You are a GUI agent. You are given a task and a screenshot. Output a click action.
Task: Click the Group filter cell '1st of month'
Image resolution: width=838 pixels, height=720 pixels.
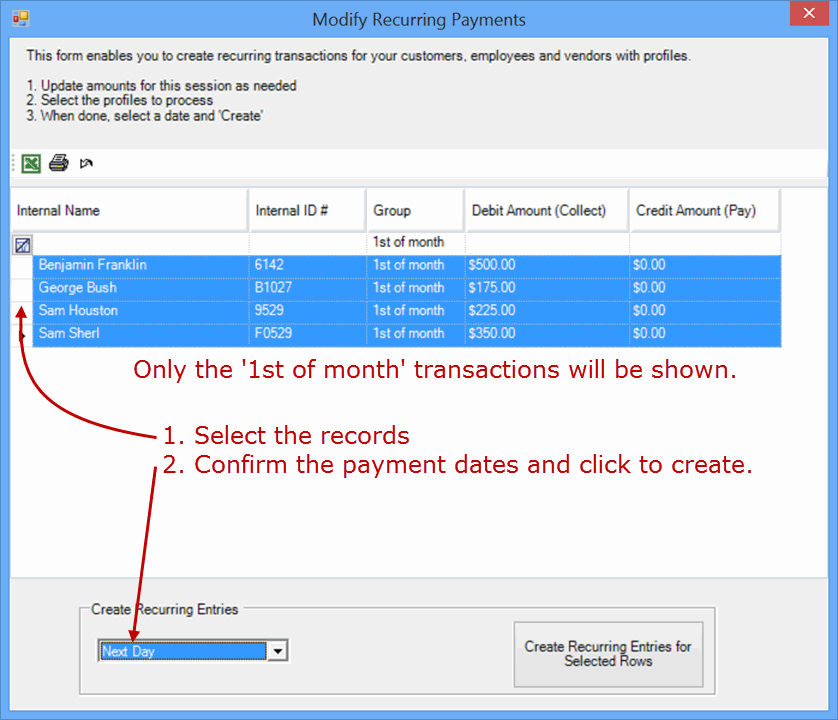pyautogui.click(x=415, y=242)
